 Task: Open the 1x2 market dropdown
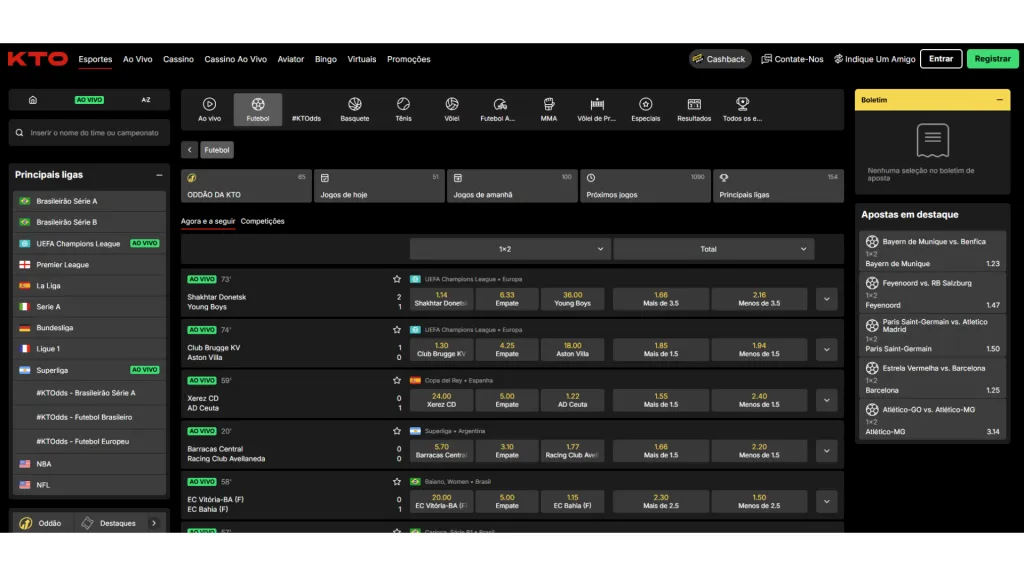pos(510,249)
